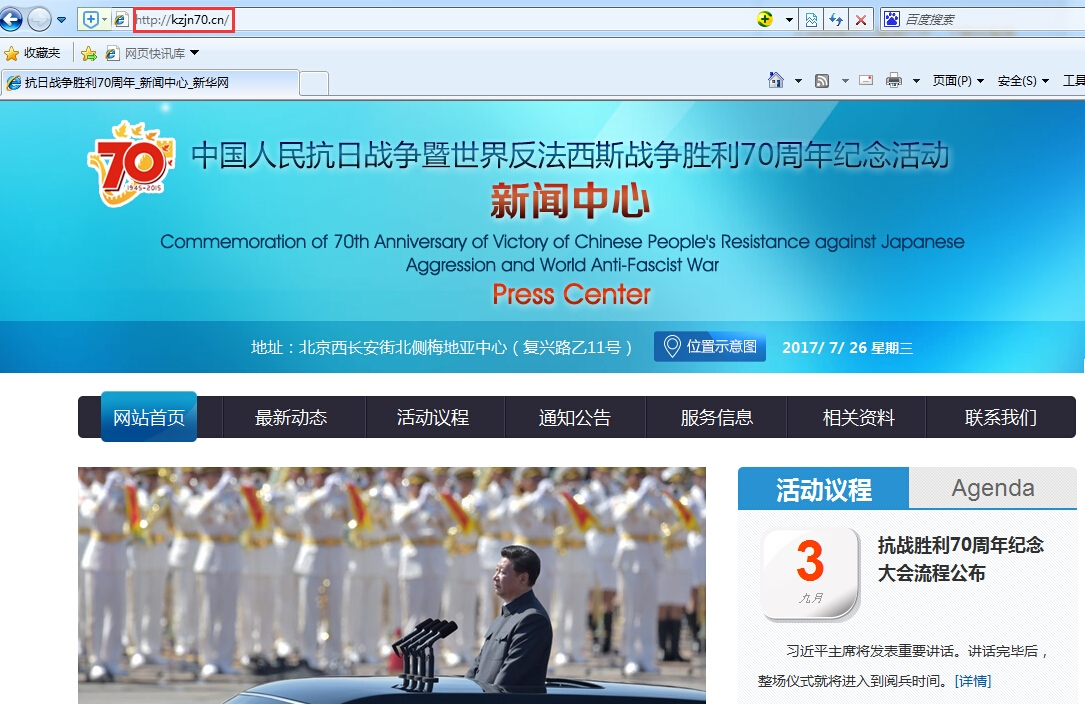Screen dimensions: 1085x704
Task: Click the Print icon
Action: 893,81
